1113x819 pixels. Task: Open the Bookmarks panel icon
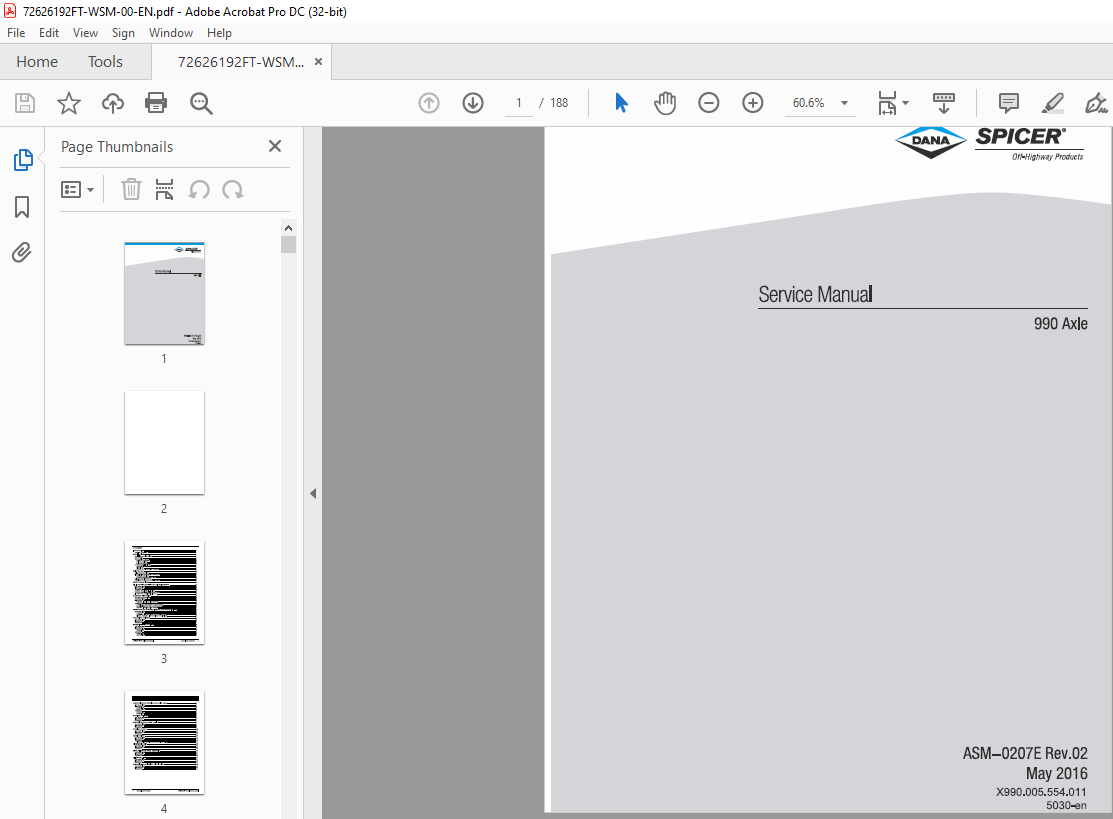pyautogui.click(x=22, y=207)
